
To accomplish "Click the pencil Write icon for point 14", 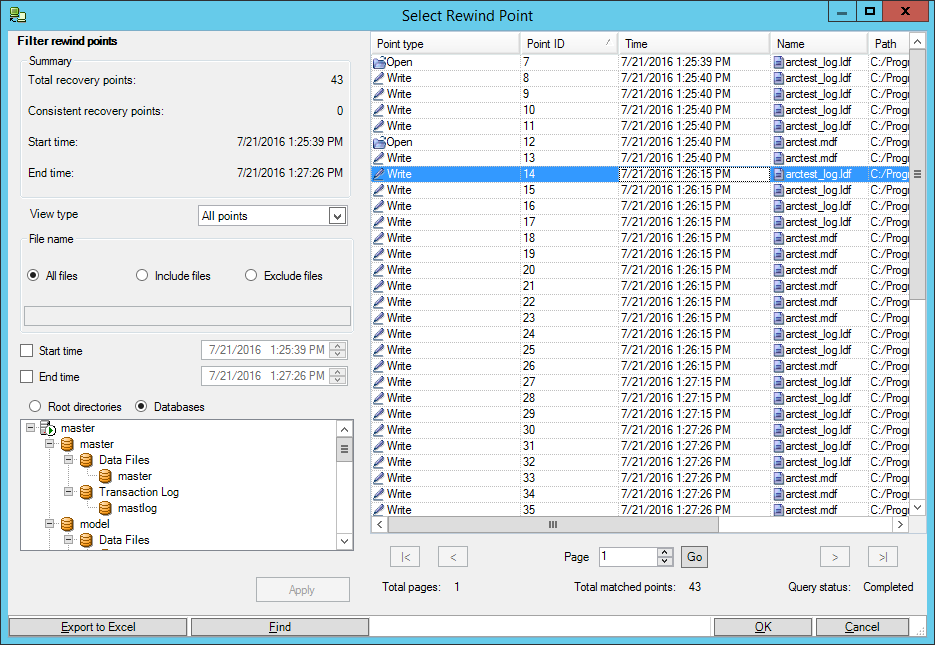I will [x=379, y=174].
